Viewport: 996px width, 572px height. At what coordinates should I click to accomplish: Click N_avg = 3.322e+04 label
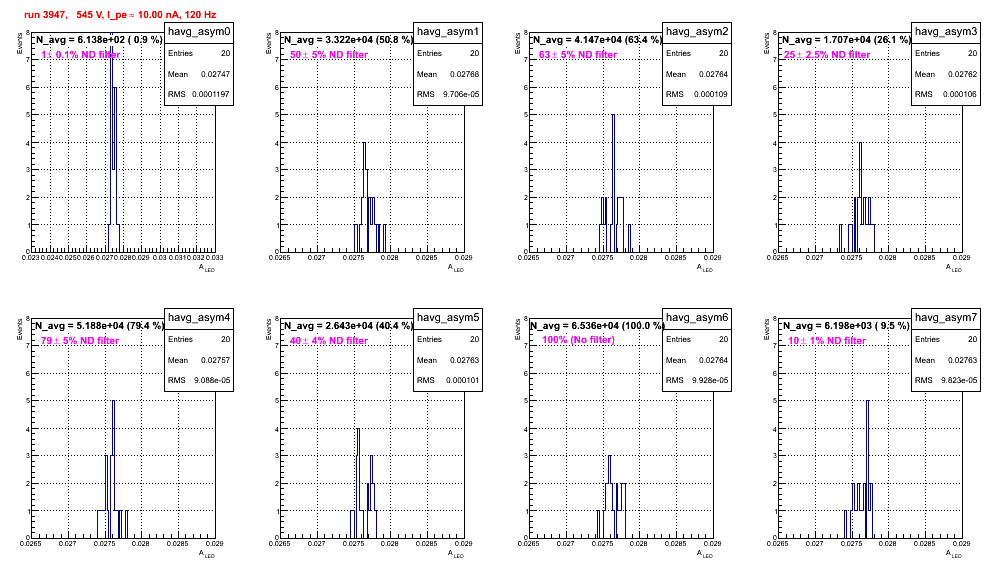[x=347, y=39]
